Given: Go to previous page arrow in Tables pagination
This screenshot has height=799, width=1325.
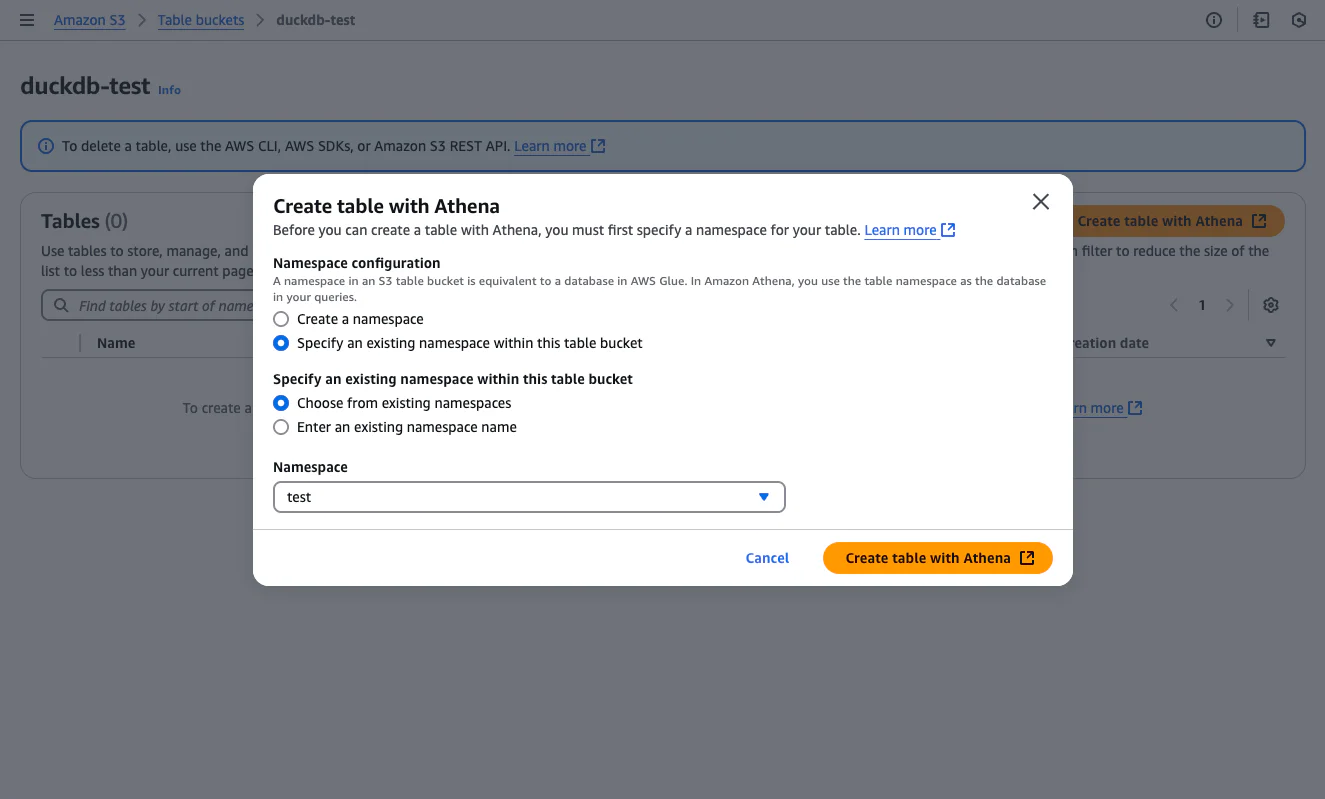Looking at the screenshot, I should 1174,305.
